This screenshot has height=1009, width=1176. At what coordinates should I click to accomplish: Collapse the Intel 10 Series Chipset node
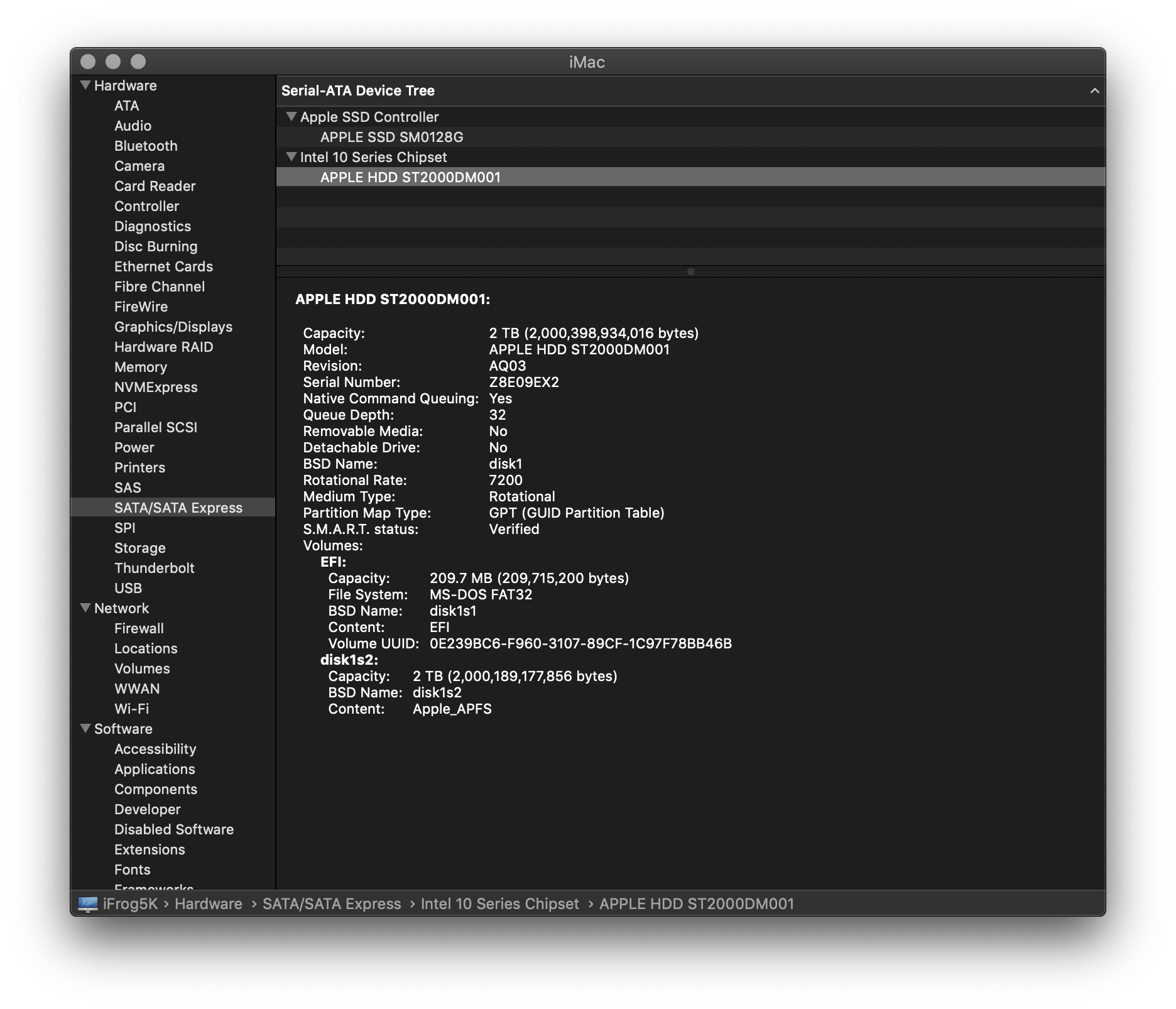coord(291,156)
